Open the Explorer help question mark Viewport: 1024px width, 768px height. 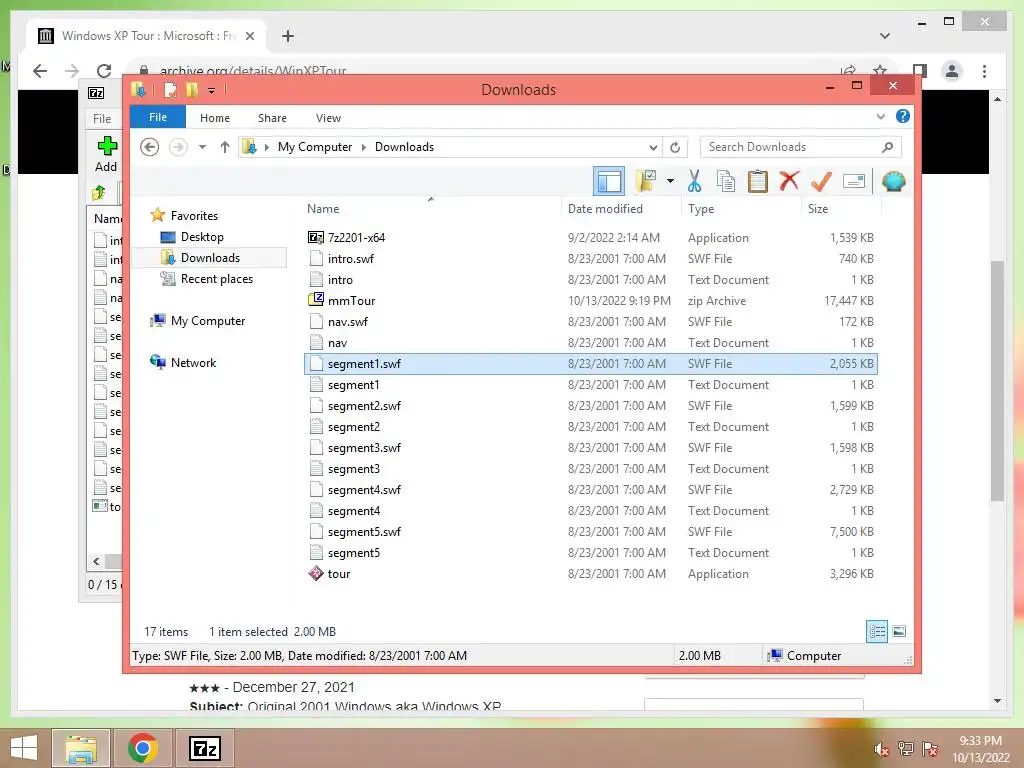pos(903,116)
